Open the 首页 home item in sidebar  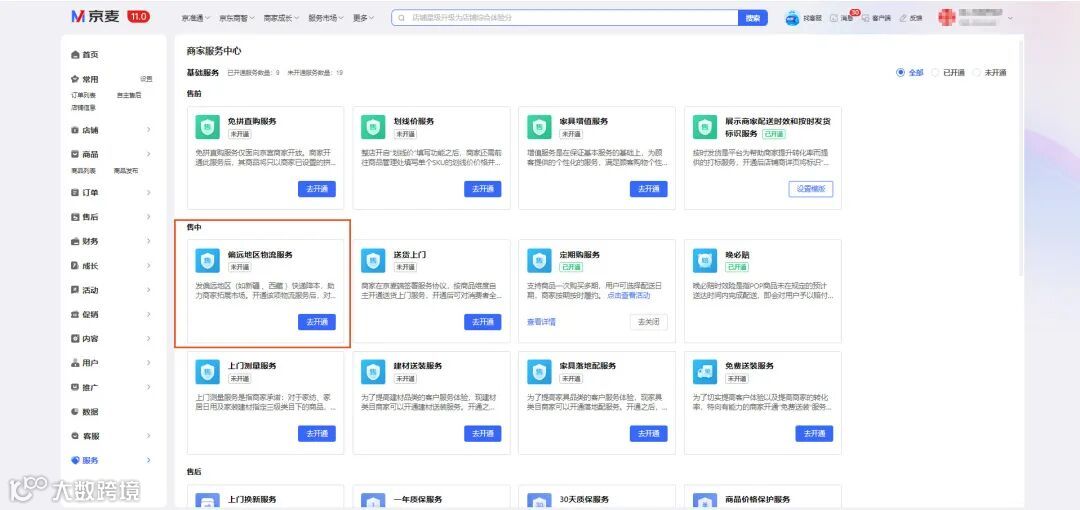pos(85,54)
